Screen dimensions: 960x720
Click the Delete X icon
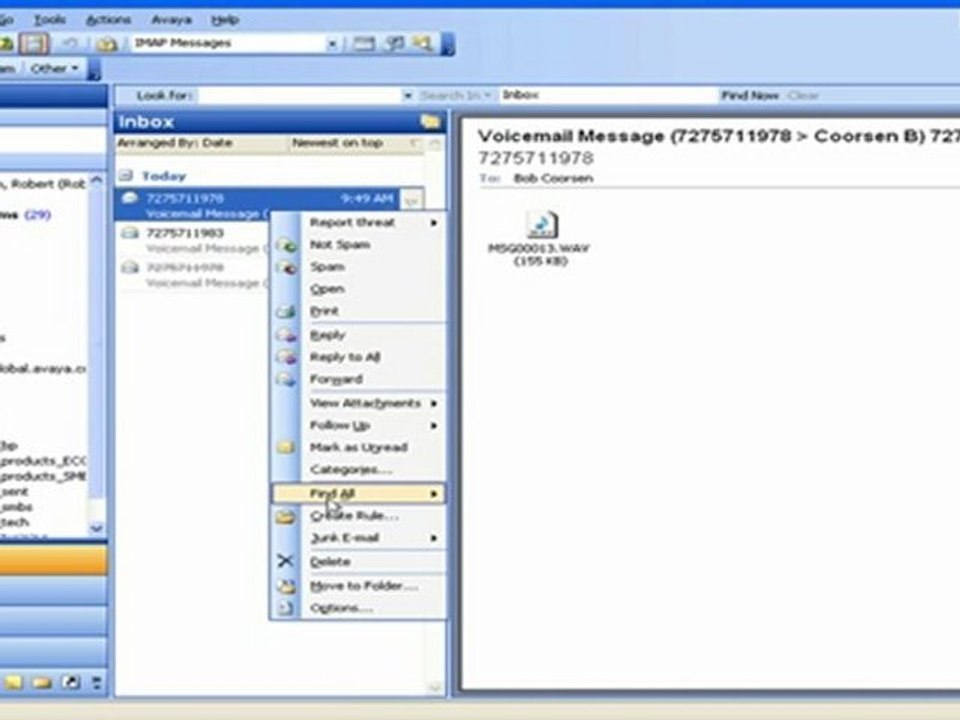pyautogui.click(x=286, y=561)
